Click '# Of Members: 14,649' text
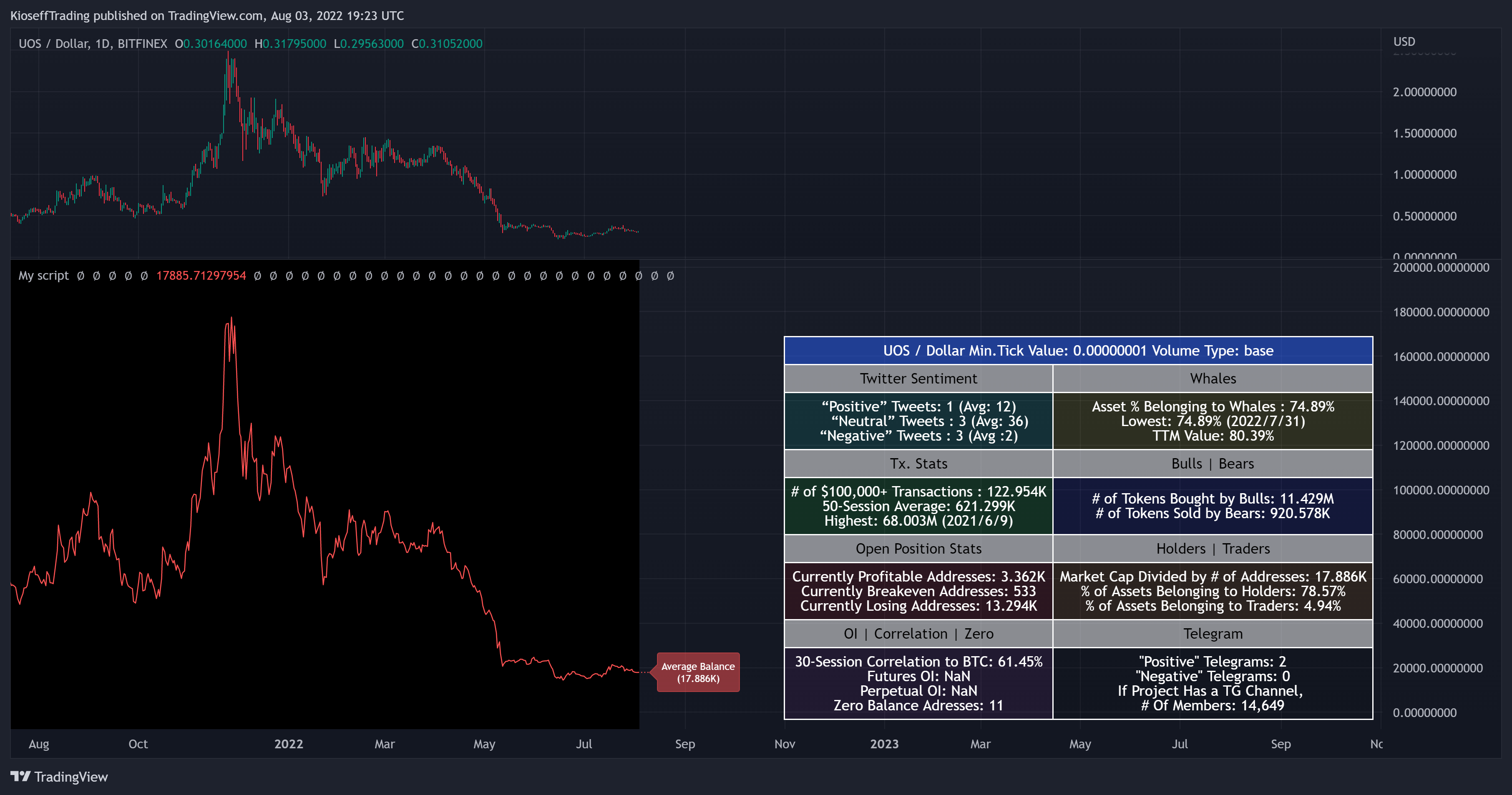This screenshot has width=1512, height=795. point(1213,706)
